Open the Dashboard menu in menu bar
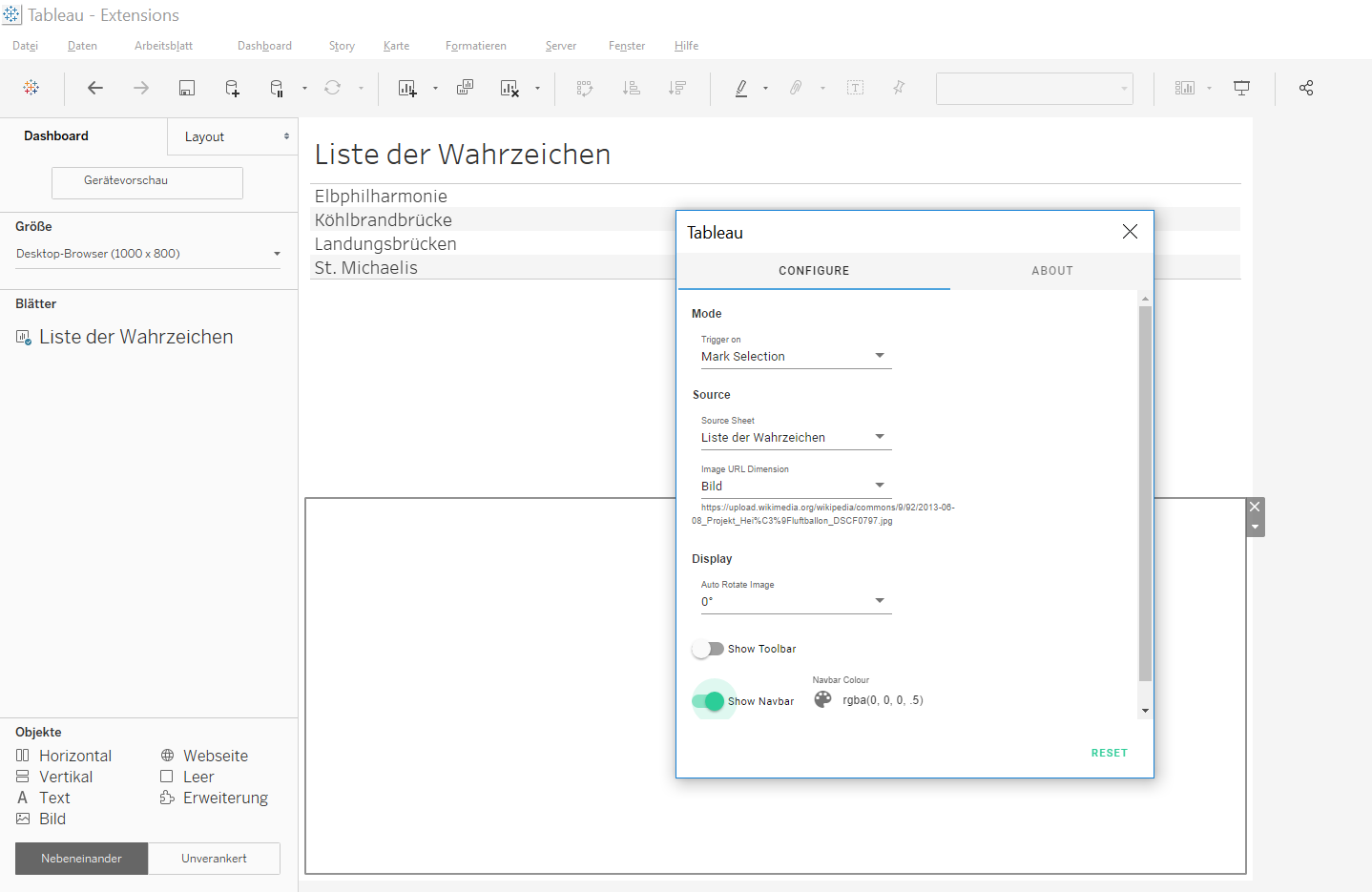This screenshot has height=892, width=1372. (264, 46)
